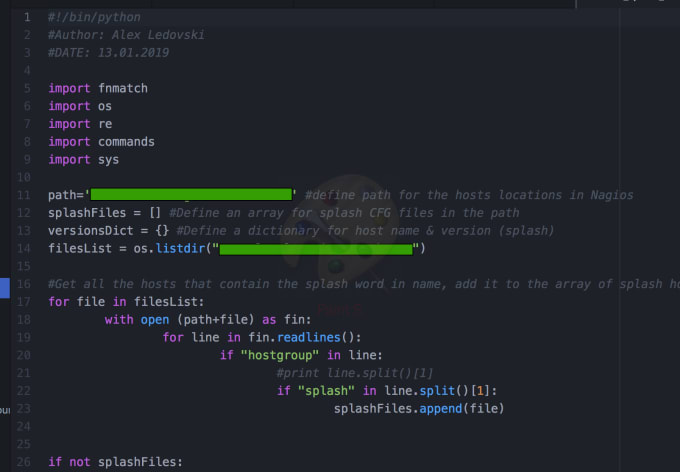Click the '#DATE: 13.01.2019' comment
Screen dimensions: 680x472
(108, 53)
